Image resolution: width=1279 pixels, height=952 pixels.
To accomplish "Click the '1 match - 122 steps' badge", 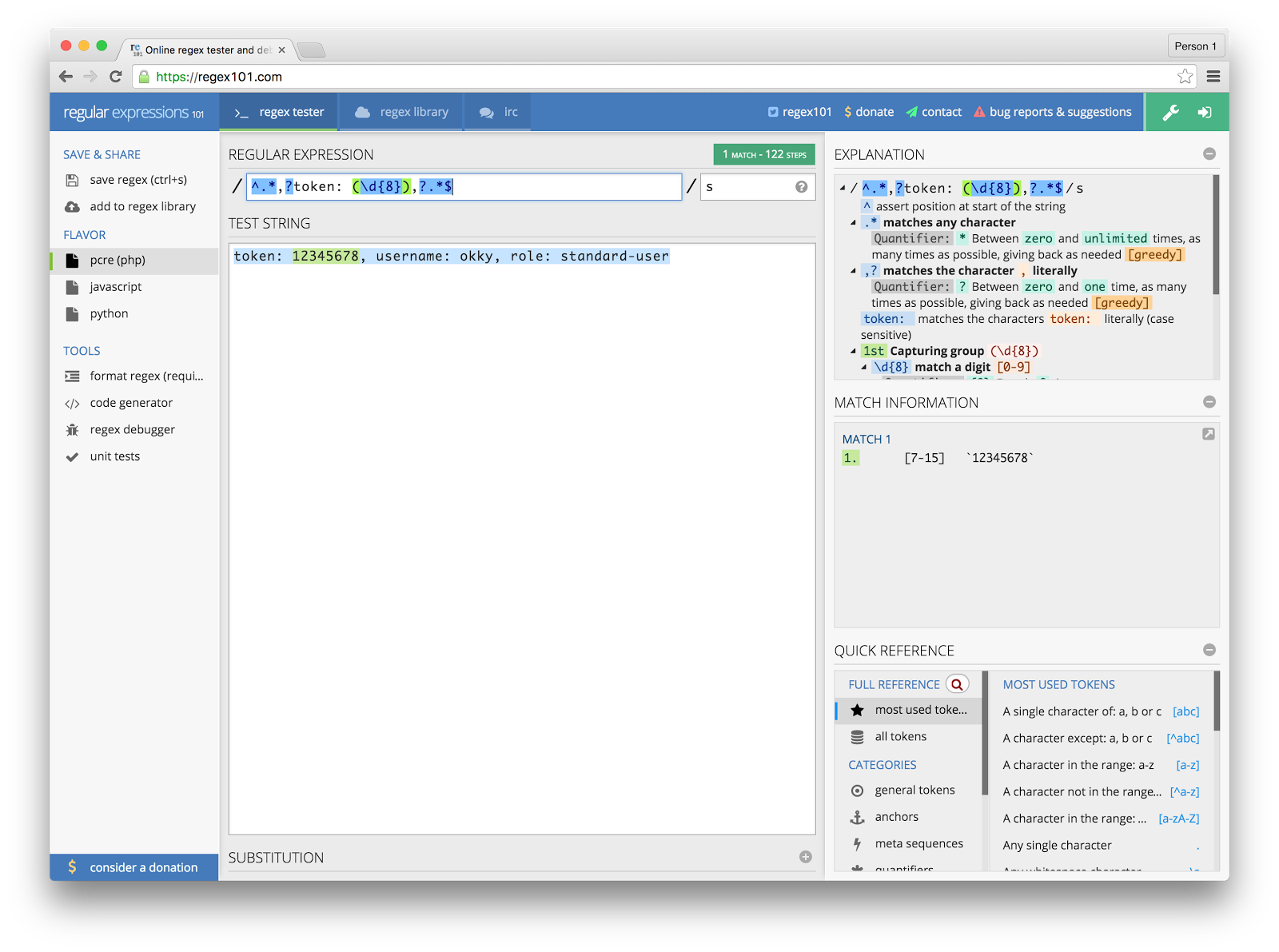I will point(764,154).
